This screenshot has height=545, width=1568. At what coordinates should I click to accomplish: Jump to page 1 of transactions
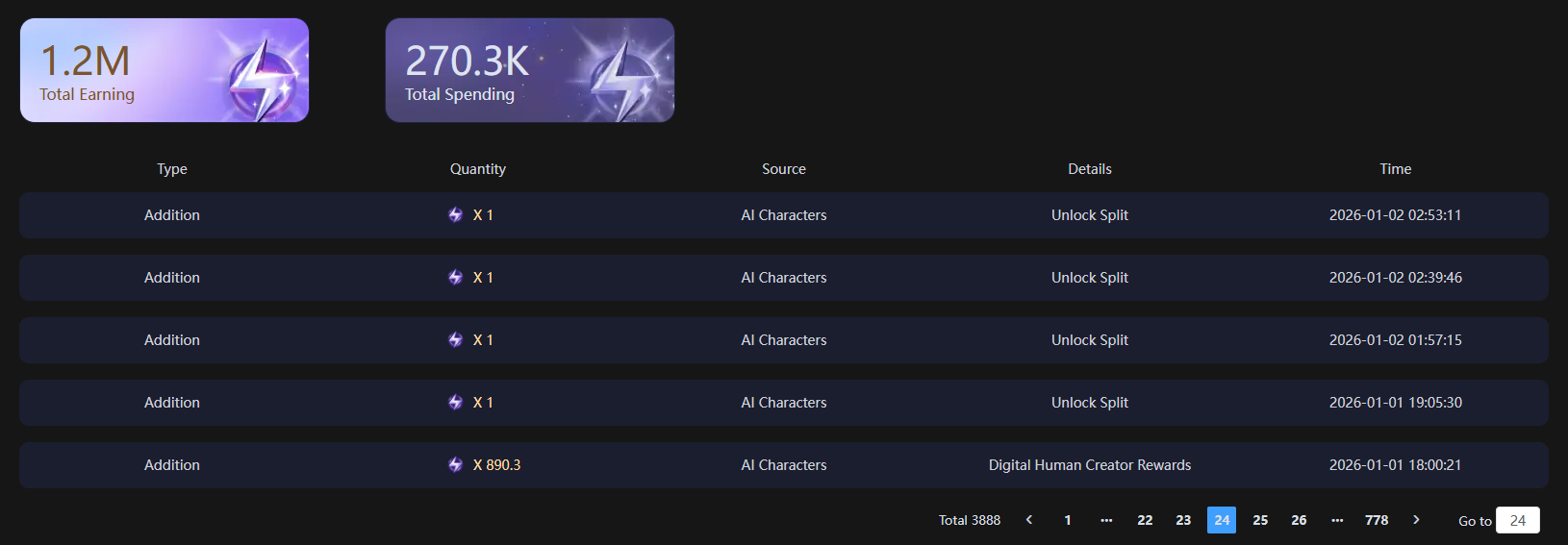coord(1068,520)
